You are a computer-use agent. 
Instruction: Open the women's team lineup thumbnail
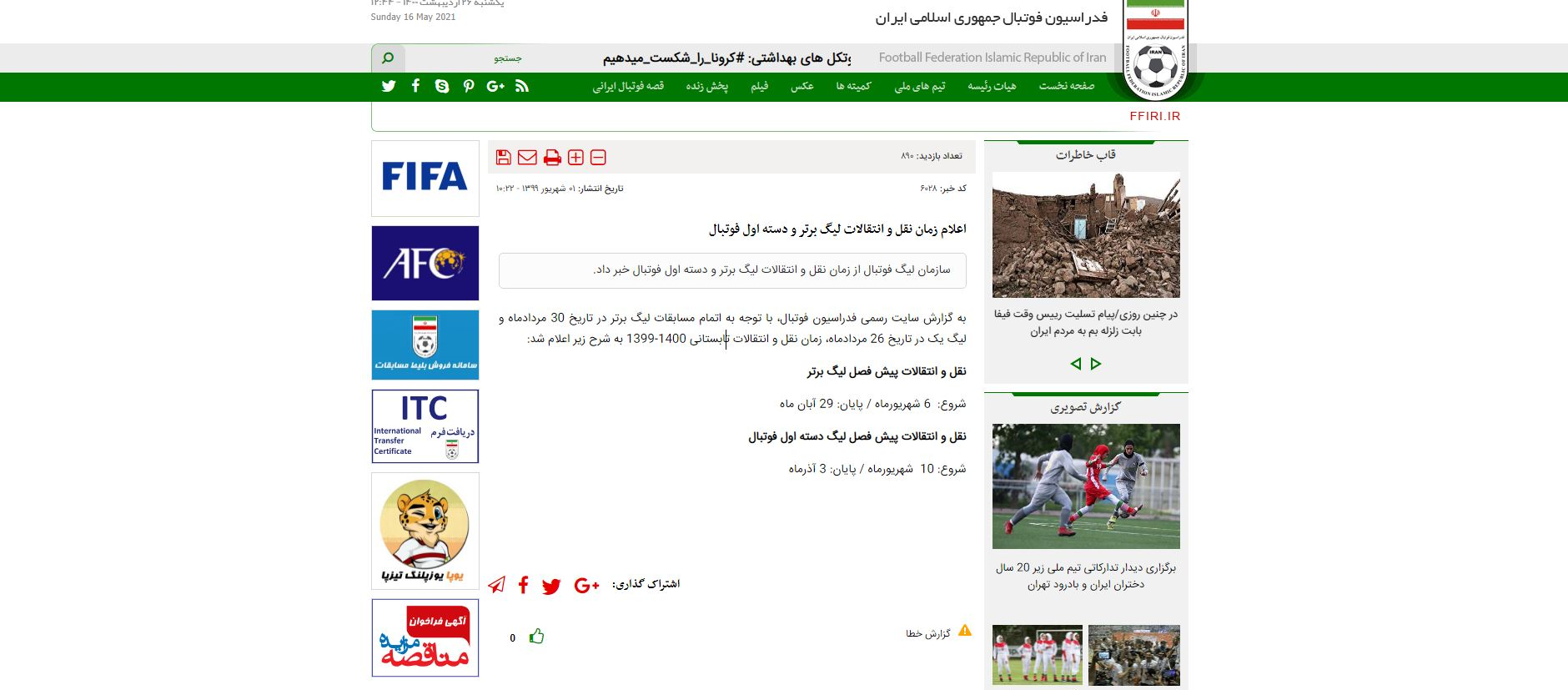[x=1038, y=655]
